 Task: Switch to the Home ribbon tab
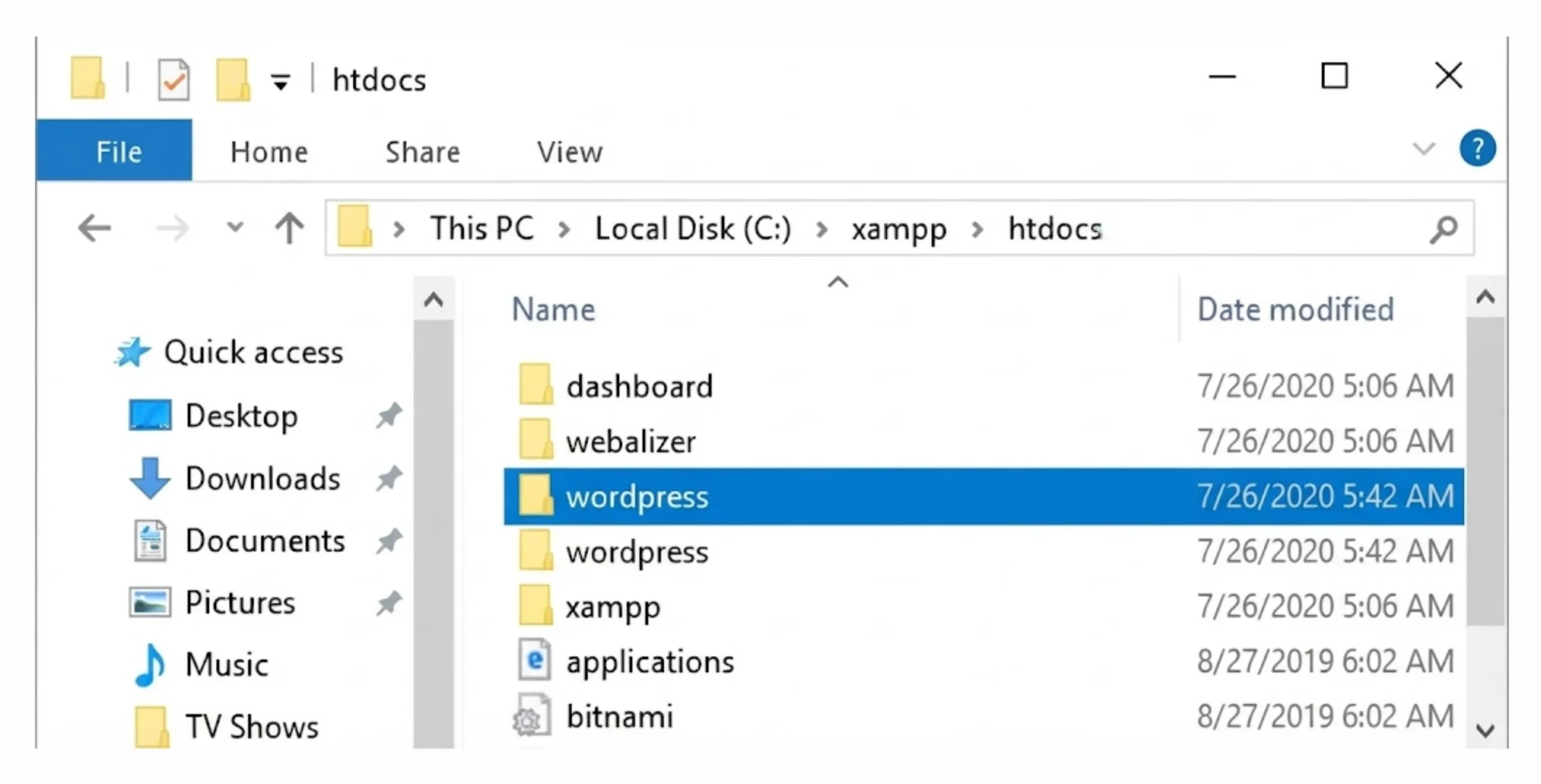(x=268, y=152)
